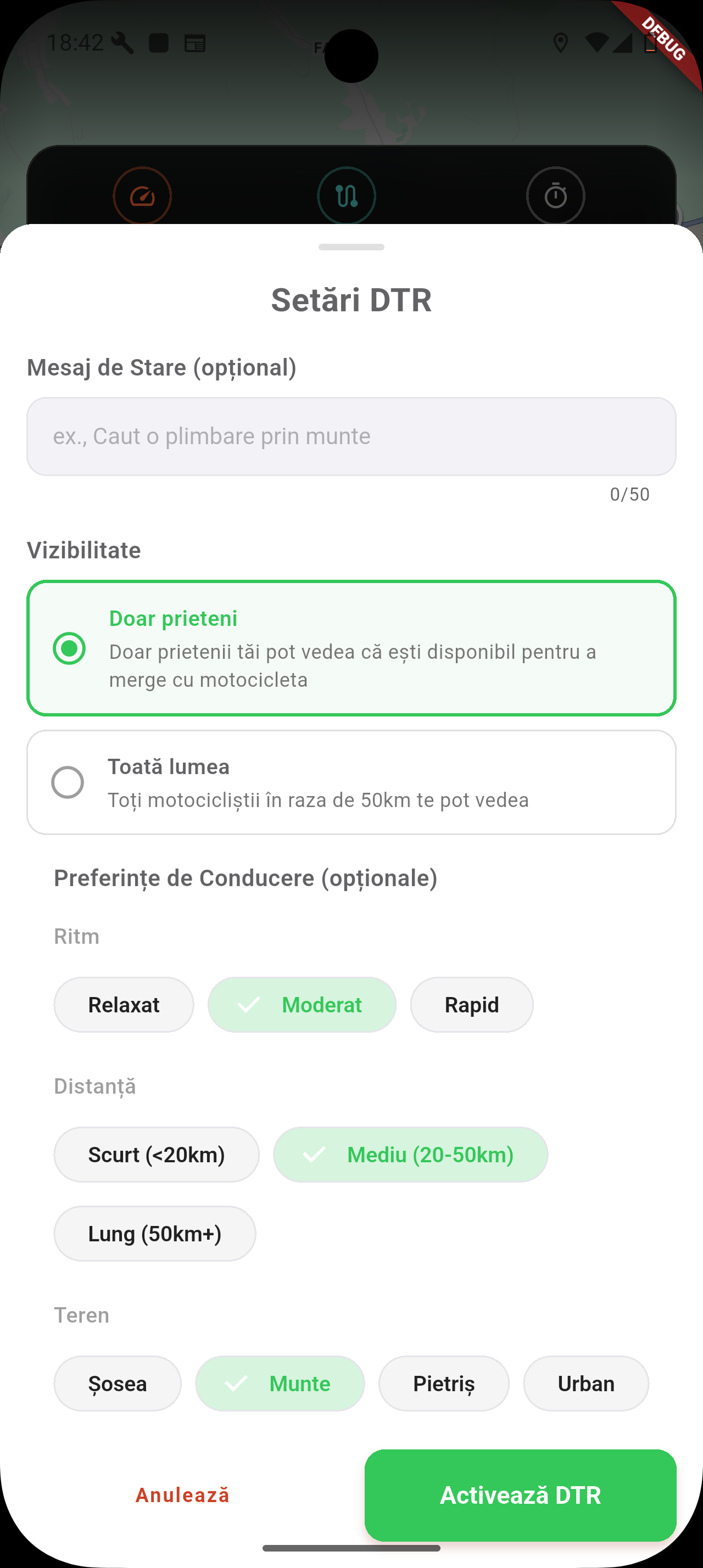Deselect the Moderat pace chip
The height and width of the screenshot is (1568, 703).
point(302,1004)
